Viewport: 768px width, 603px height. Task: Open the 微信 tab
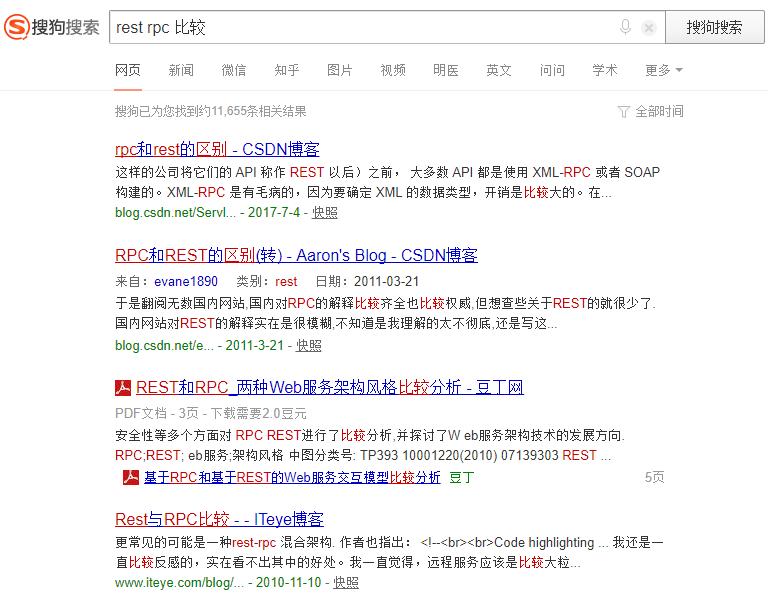pyautogui.click(x=234, y=71)
